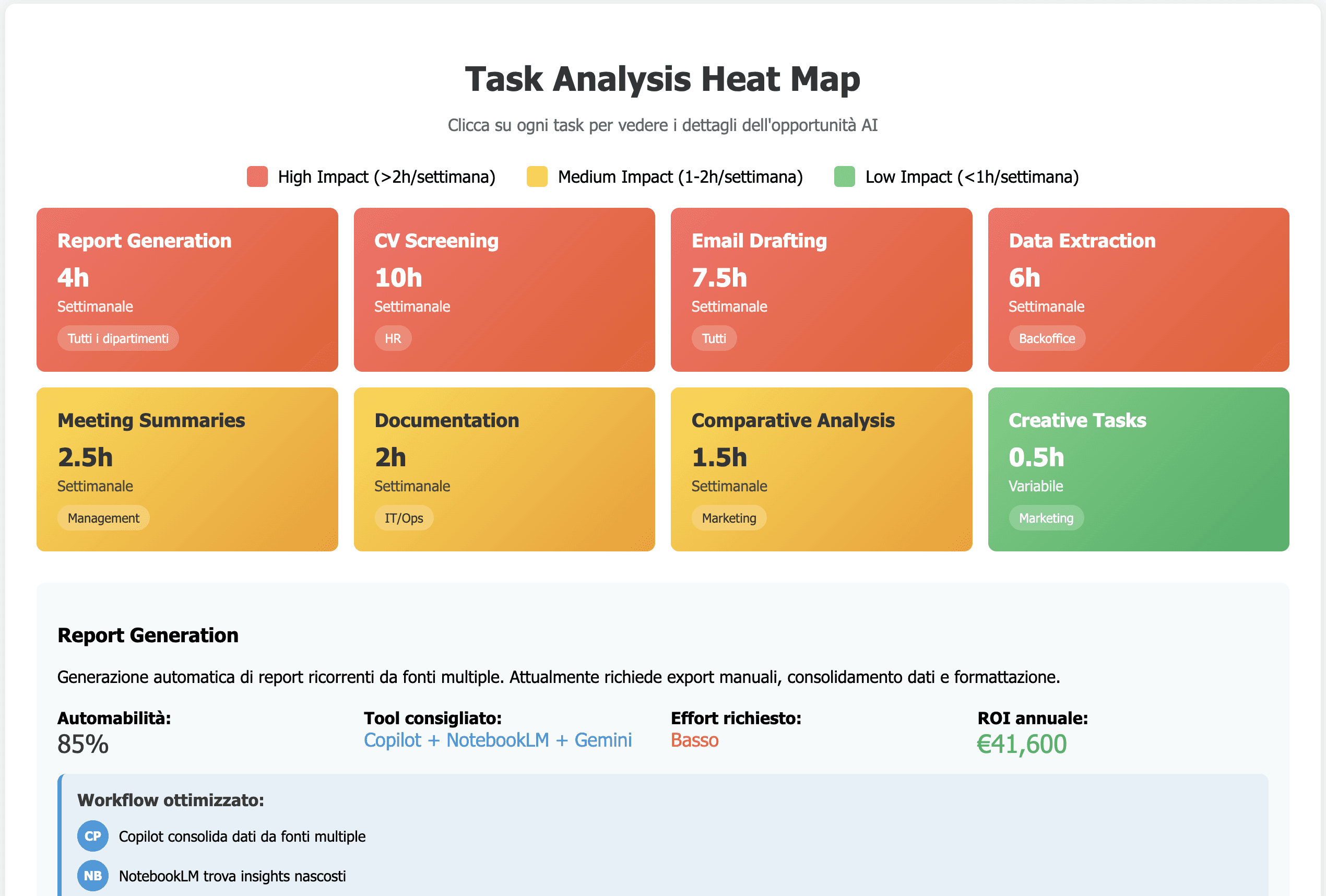Select the Documentation task card

(x=504, y=469)
